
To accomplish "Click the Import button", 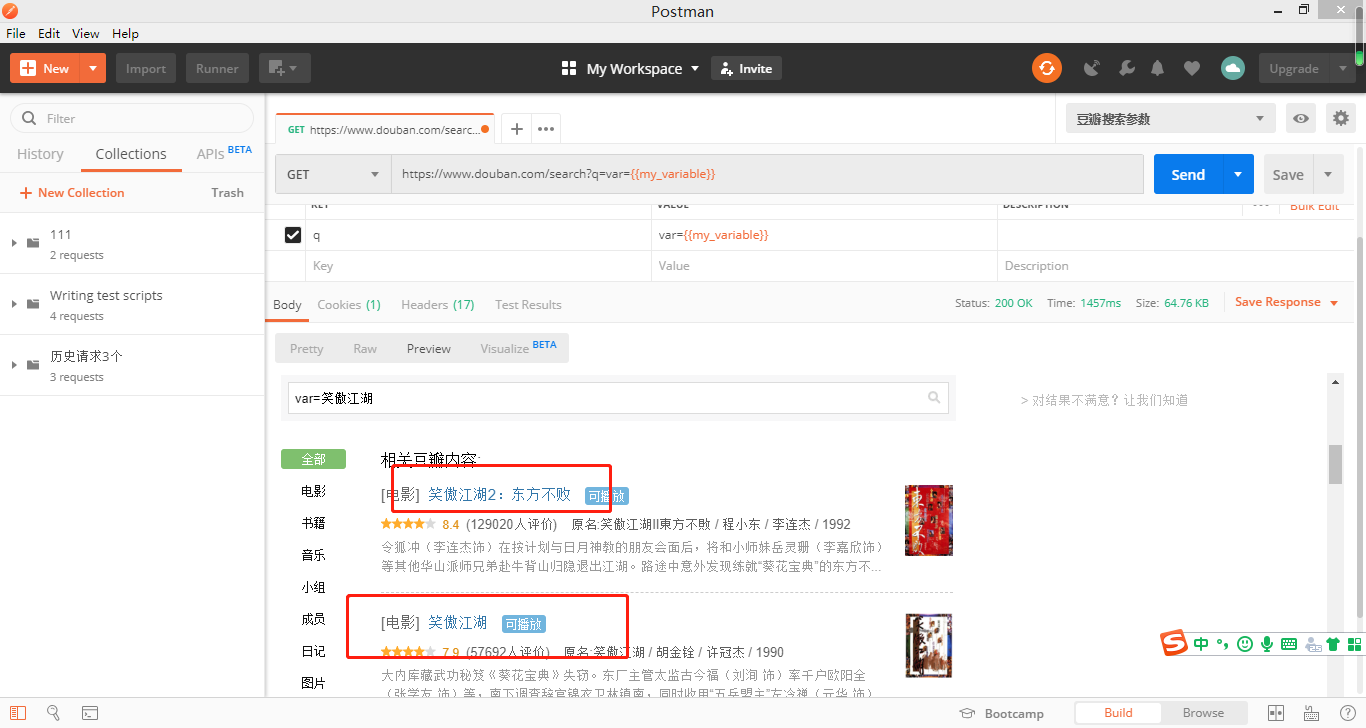I will coord(146,68).
